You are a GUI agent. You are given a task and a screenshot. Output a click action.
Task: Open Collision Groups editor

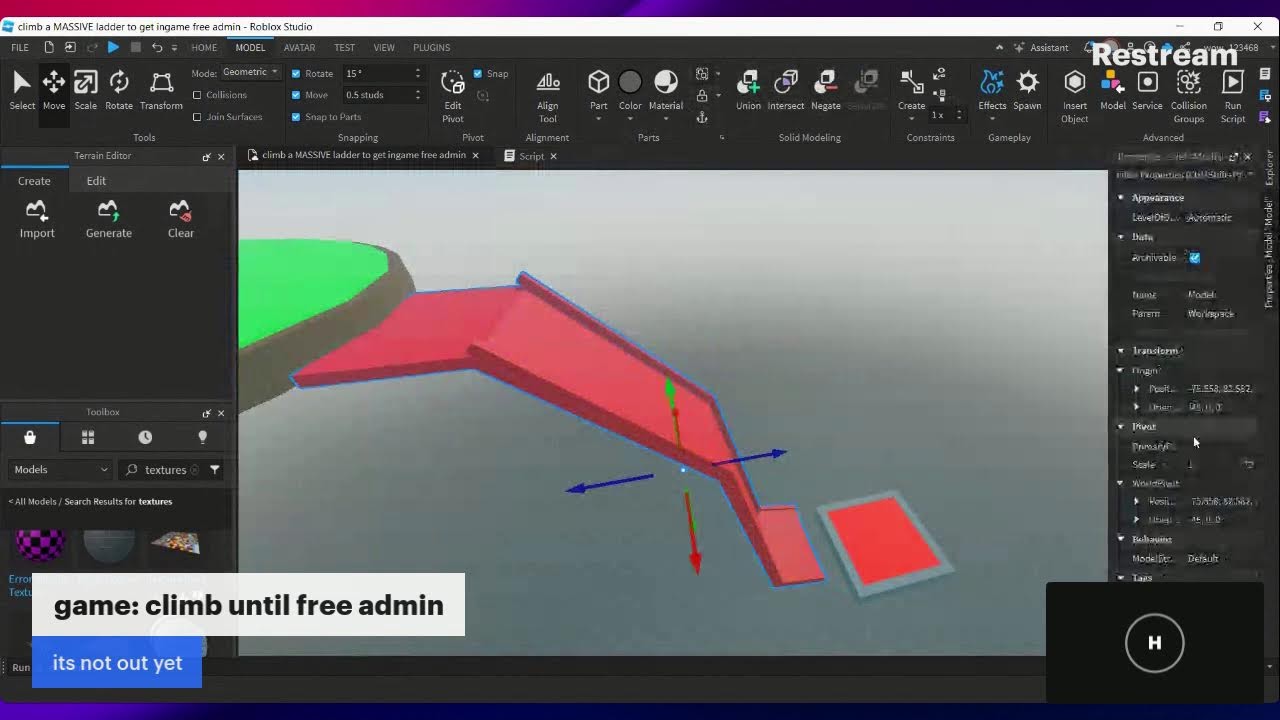[x=1189, y=96]
